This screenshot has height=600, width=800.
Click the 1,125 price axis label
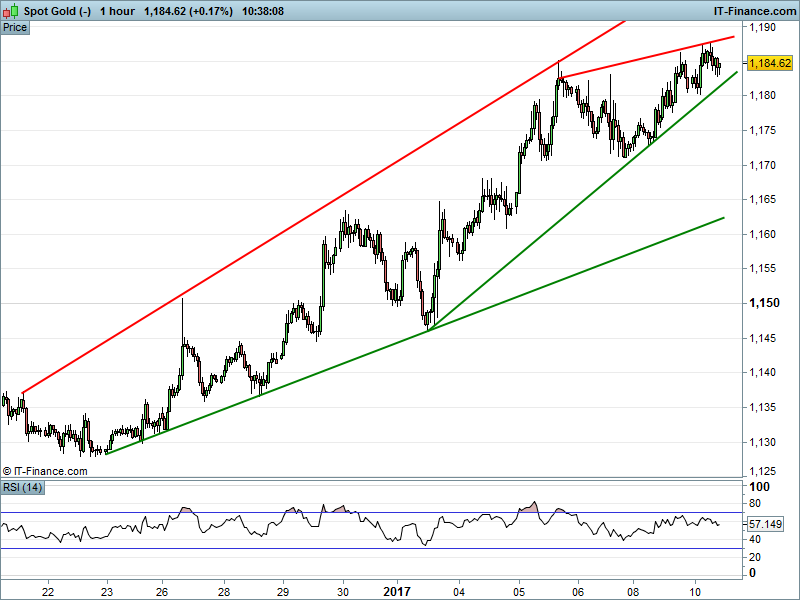pos(762,471)
